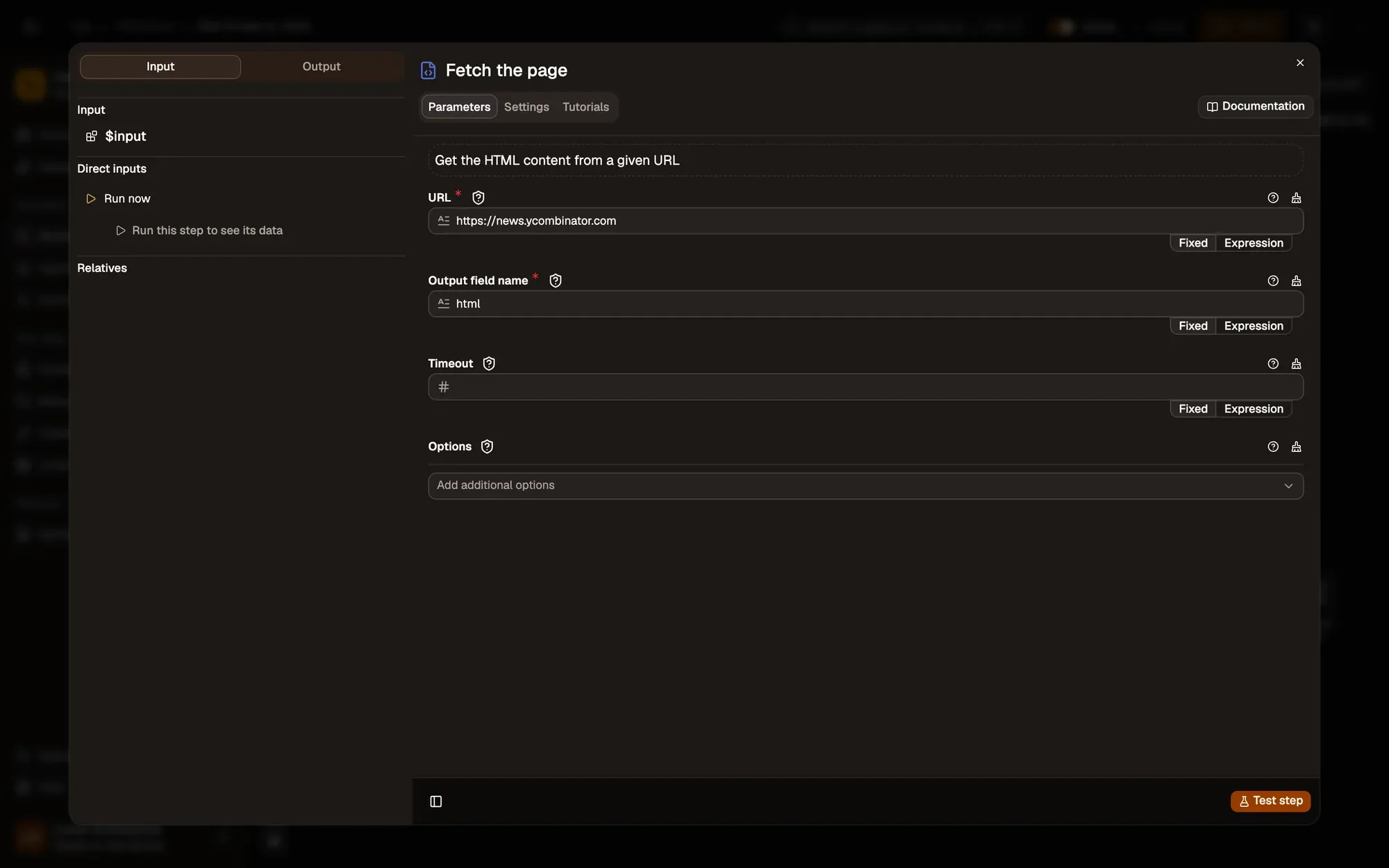Click the Run now item
Screen dimensions: 1389x868
point(127,199)
